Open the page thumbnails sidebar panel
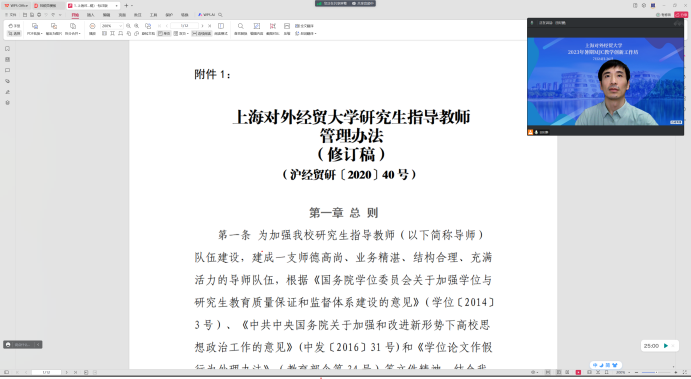This screenshot has width=691, height=379. [7, 59]
